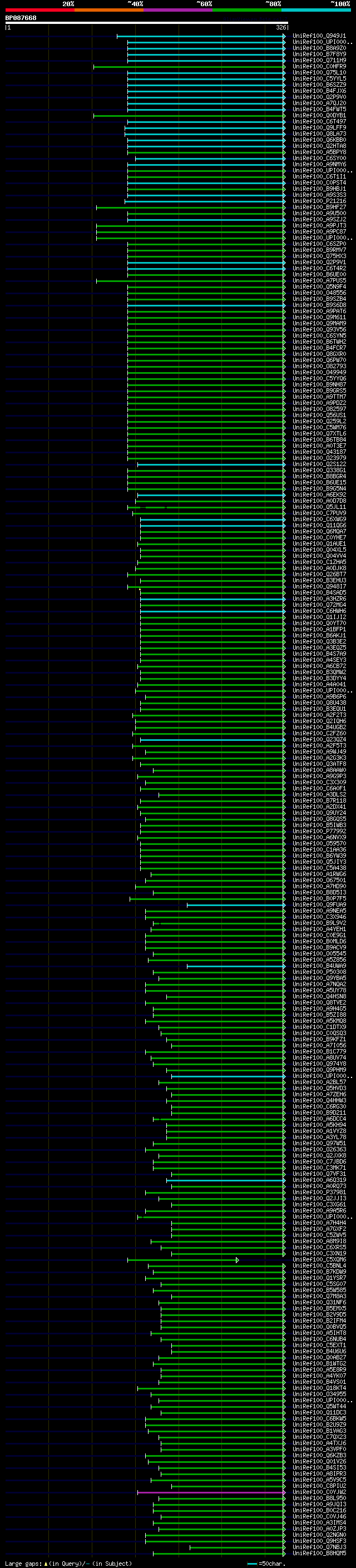Select the UniRef100_C0HF89 entry
The width and height of the screenshot is (356, 1568).
[x=319, y=66]
